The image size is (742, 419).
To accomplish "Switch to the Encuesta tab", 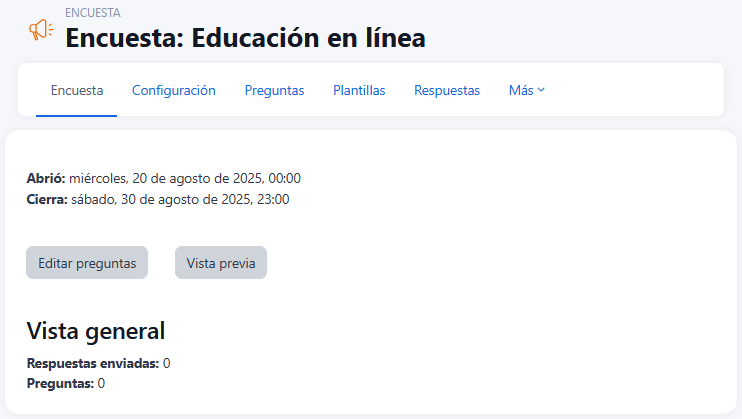I will [x=77, y=90].
